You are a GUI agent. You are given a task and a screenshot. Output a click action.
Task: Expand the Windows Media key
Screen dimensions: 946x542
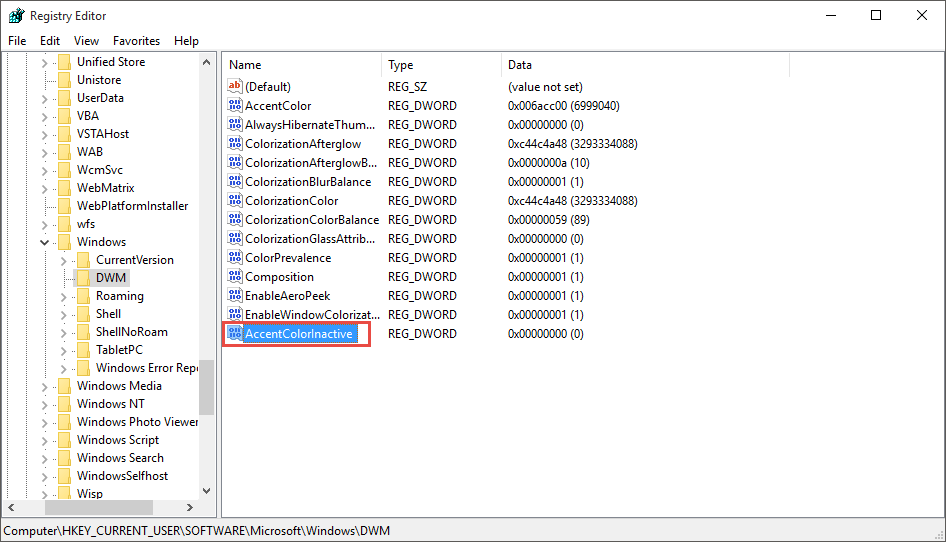pos(44,386)
